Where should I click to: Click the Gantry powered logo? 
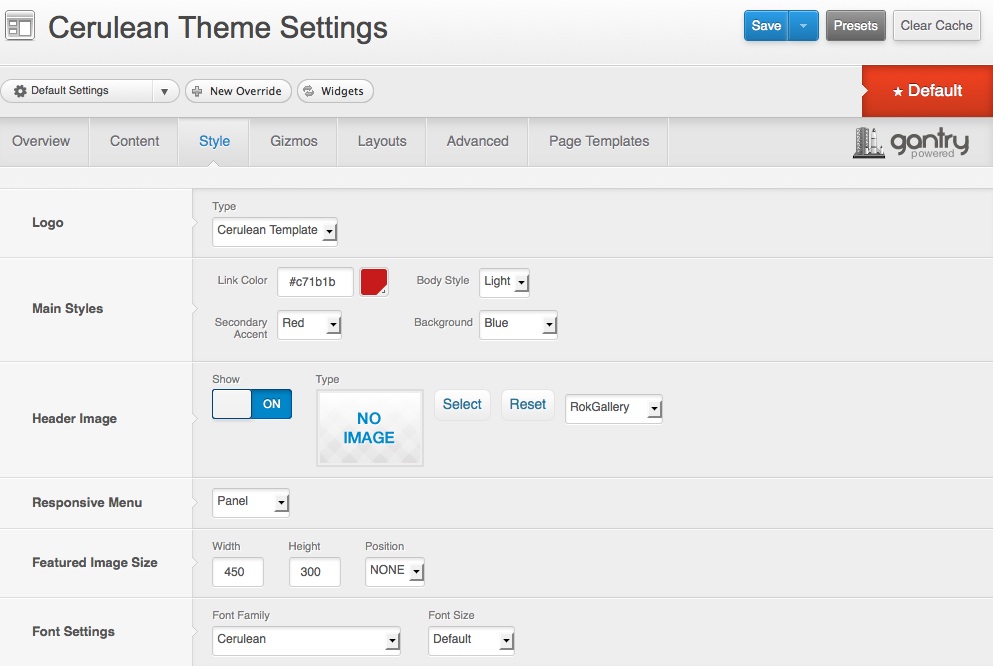pos(911,142)
